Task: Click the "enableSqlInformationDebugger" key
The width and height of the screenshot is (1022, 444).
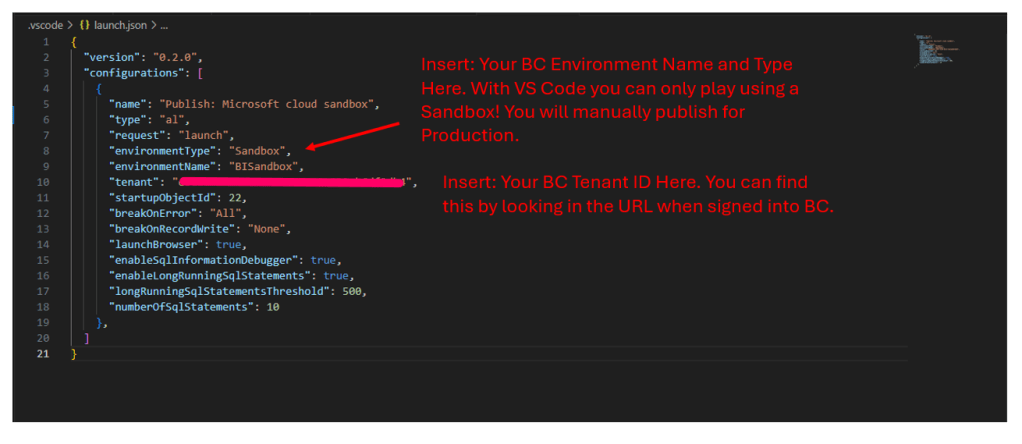Action: [x=203, y=261]
